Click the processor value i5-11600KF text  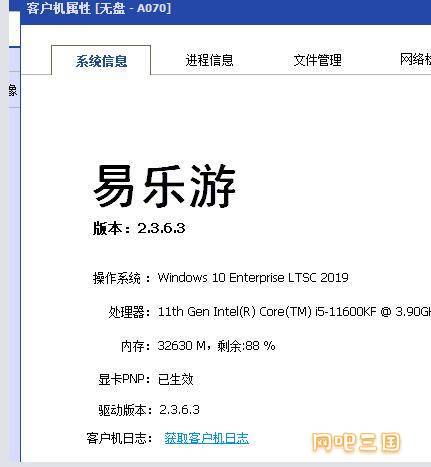pyautogui.click(x=345, y=312)
